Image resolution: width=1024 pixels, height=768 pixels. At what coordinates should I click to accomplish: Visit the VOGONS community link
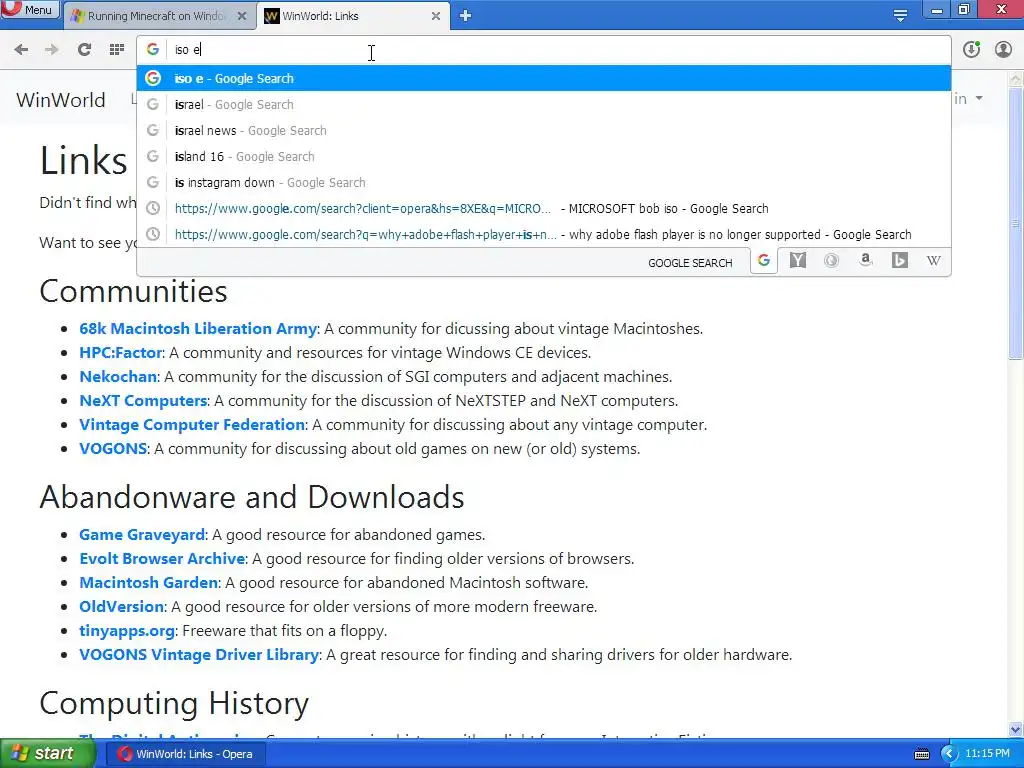(114, 449)
